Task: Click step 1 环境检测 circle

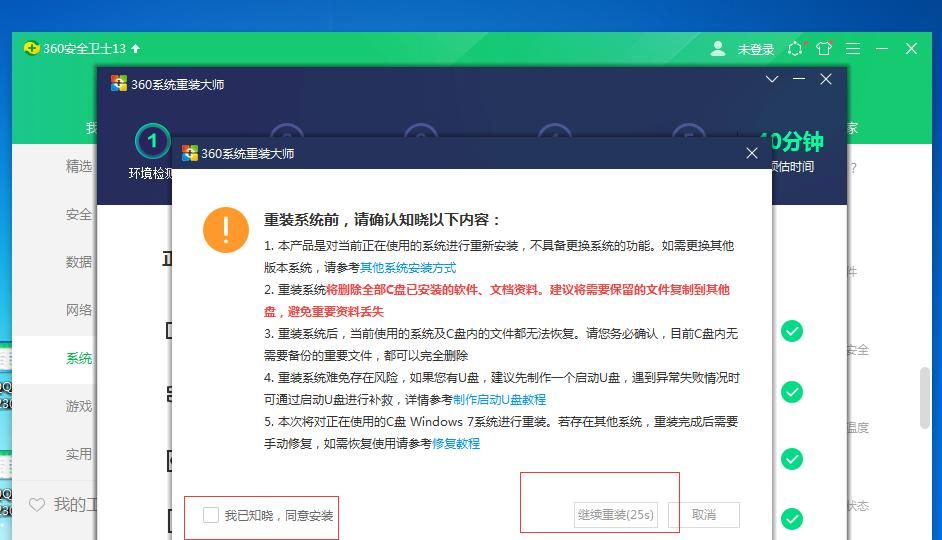Action: click(153, 142)
